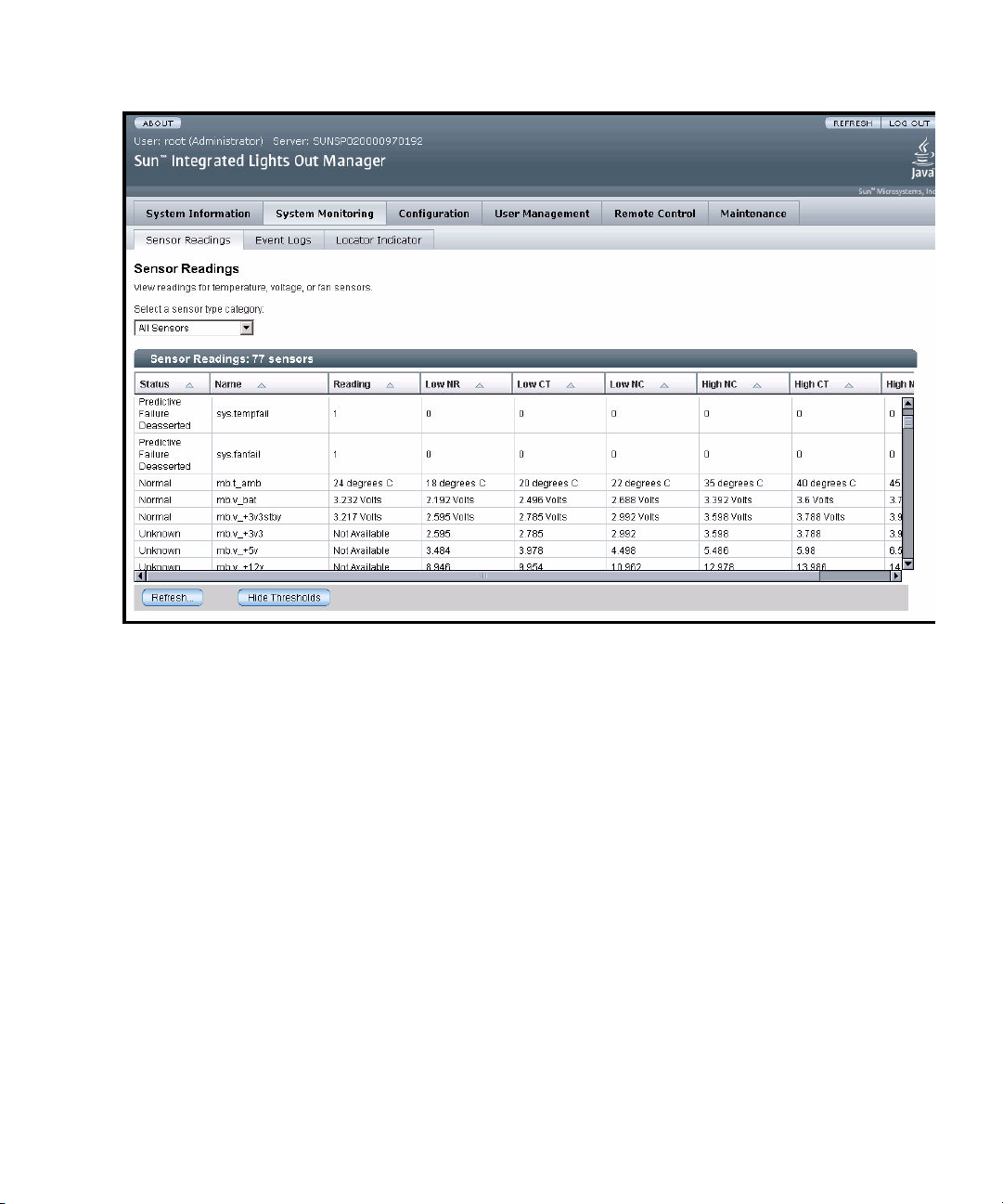Select the mb.t_amb sensor name
The width and height of the screenshot is (1003, 1204).
click(x=239, y=484)
